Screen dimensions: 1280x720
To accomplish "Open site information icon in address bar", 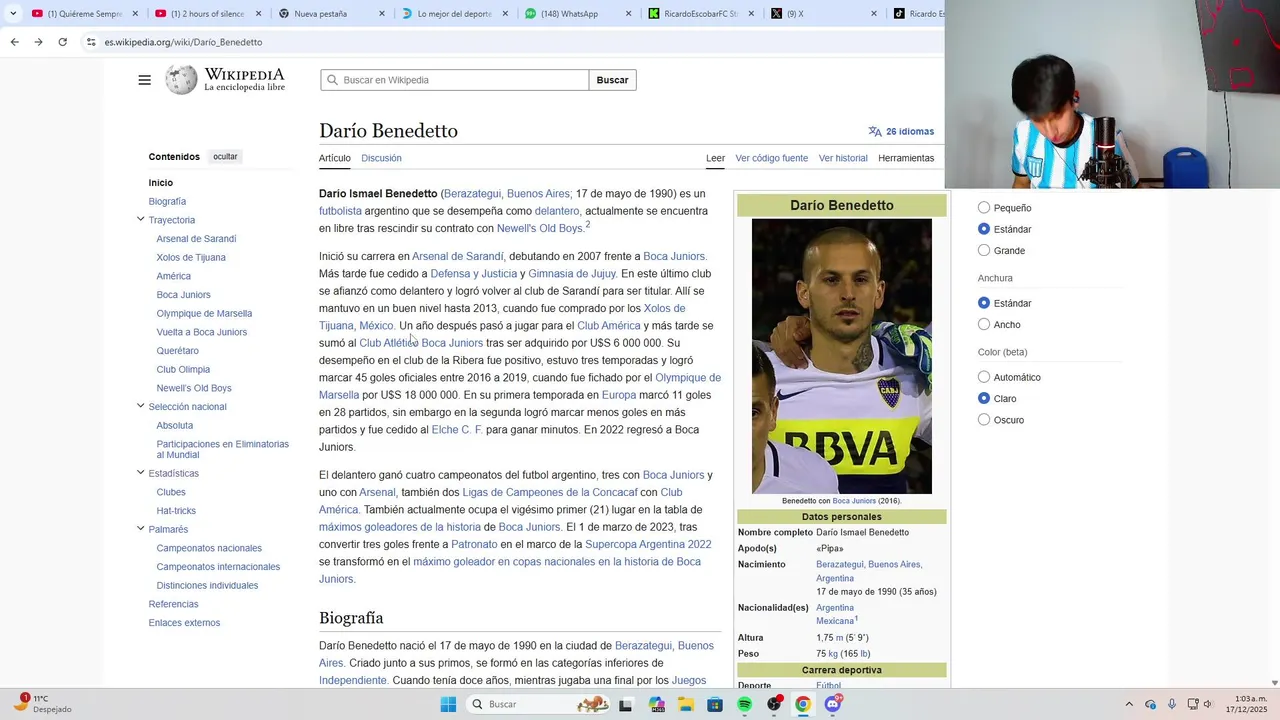I will click(x=91, y=42).
